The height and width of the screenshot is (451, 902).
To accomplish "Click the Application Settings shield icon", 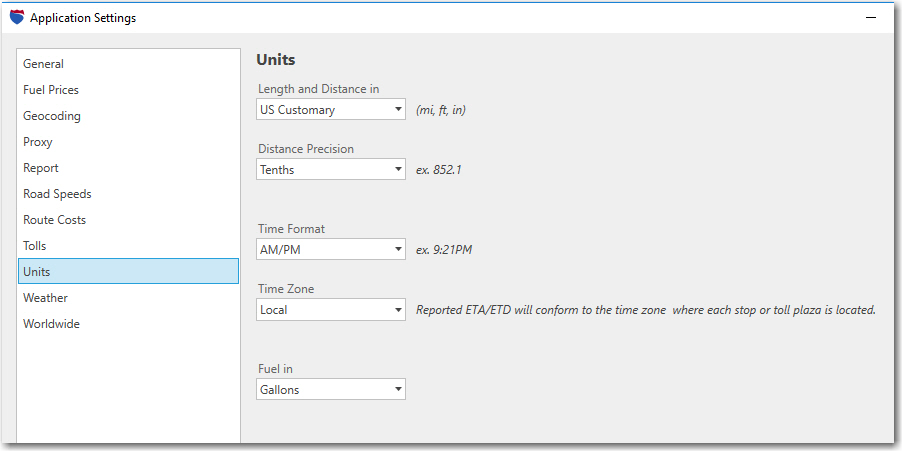I will tap(17, 18).
